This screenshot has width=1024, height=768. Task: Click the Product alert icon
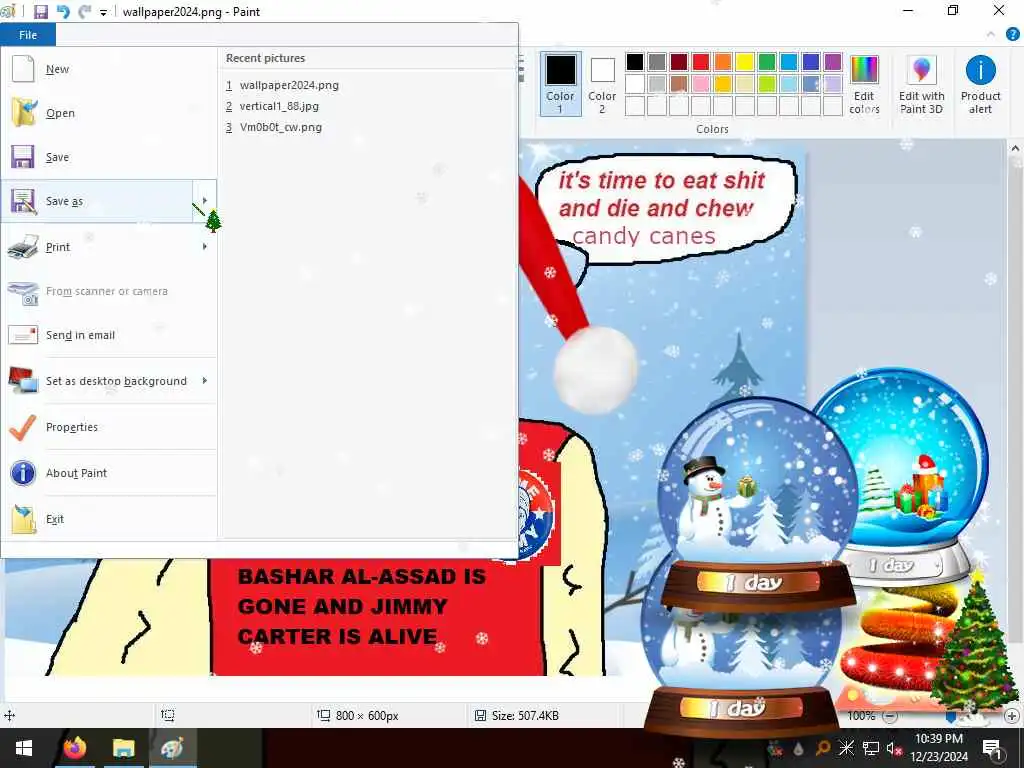pos(980,70)
